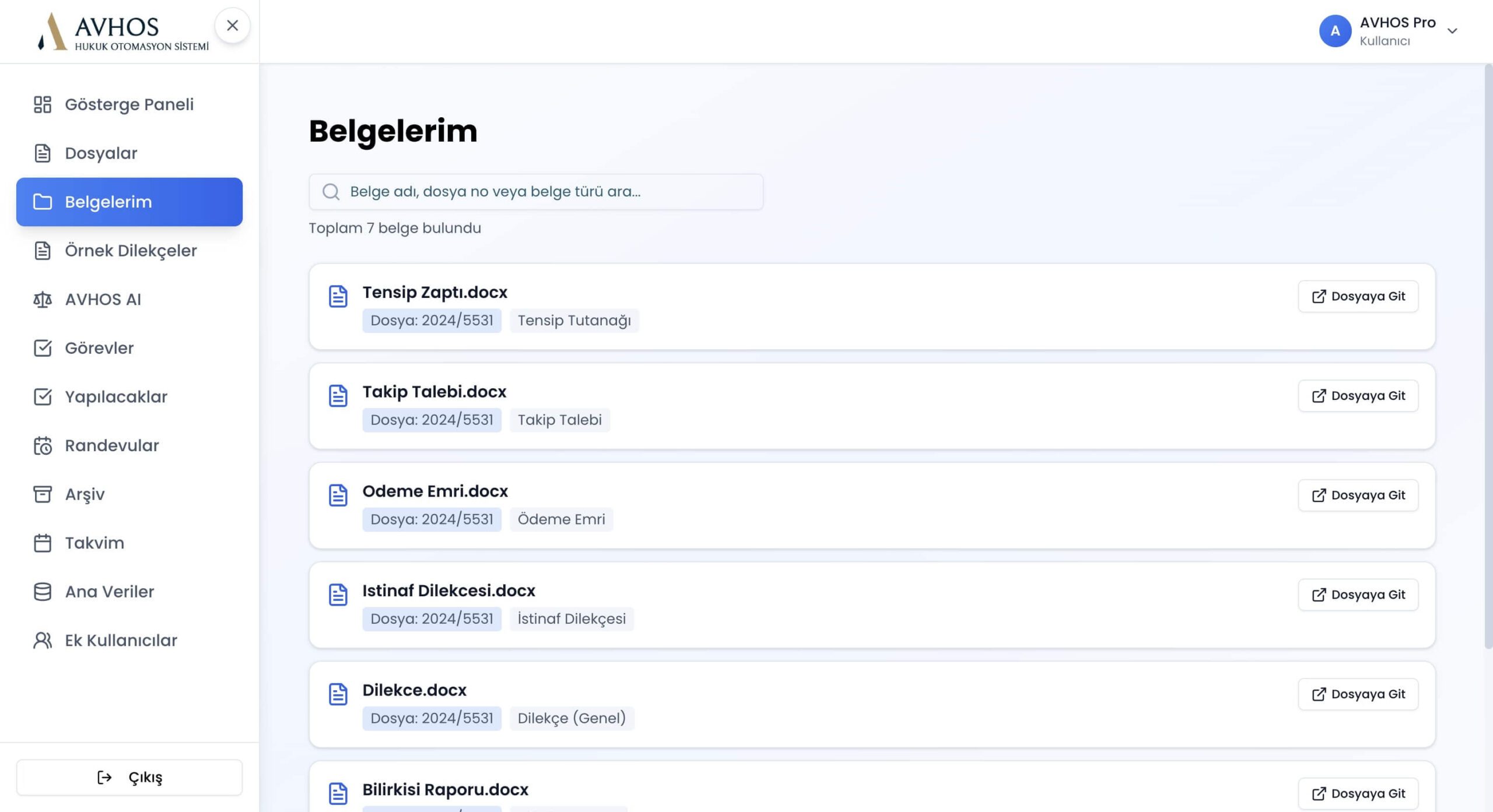Open the Takvim calendar page

coord(94,543)
